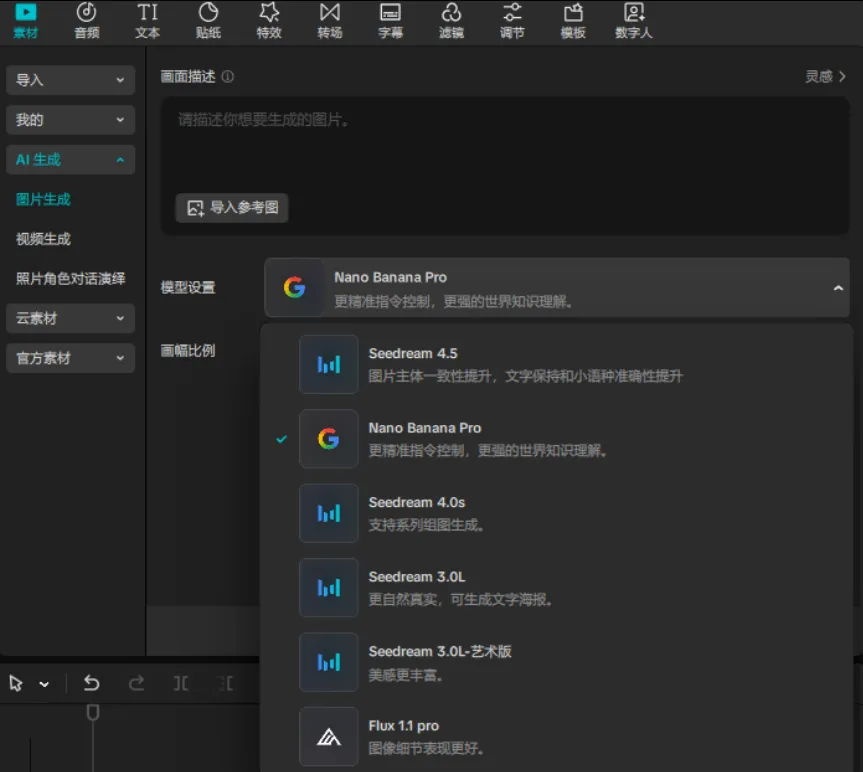Image resolution: width=863 pixels, height=772 pixels.
Task: Open the 字幕 captions tab
Action: [390, 22]
